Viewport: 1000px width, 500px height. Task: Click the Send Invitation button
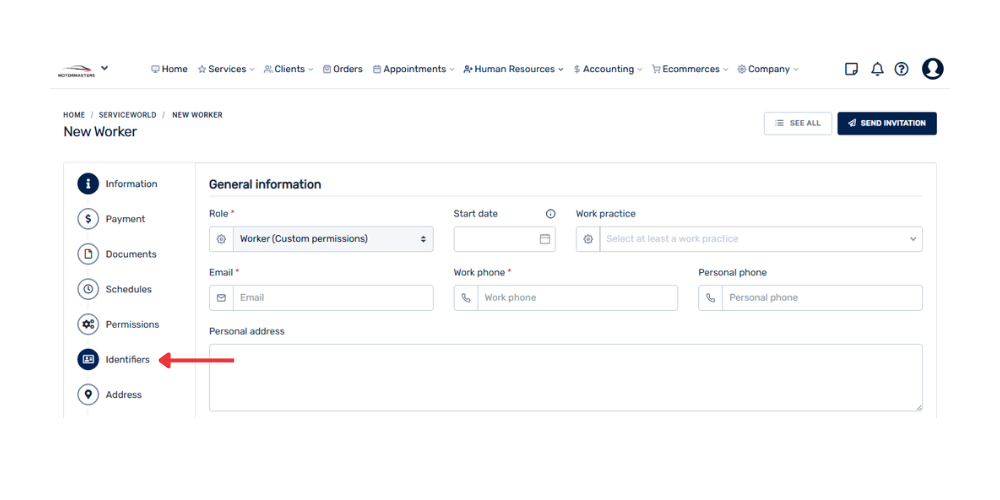click(886, 123)
